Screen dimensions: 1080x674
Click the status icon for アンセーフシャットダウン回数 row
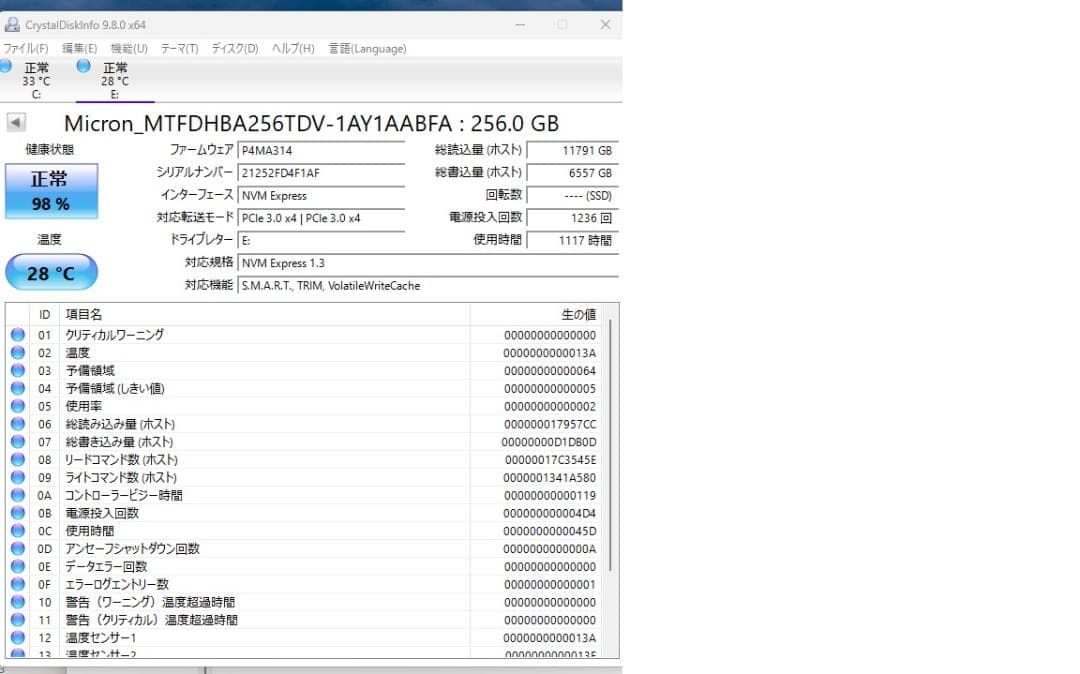tap(18, 549)
